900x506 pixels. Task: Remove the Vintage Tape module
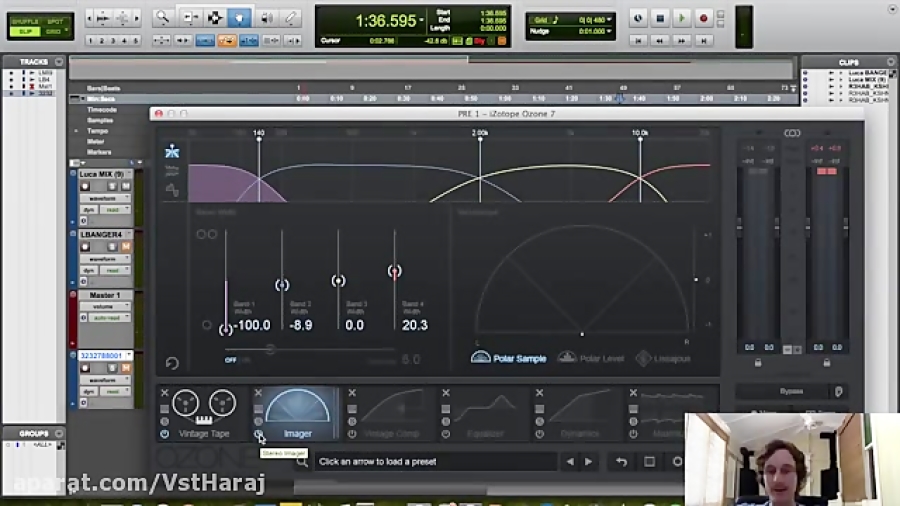click(165, 392)
